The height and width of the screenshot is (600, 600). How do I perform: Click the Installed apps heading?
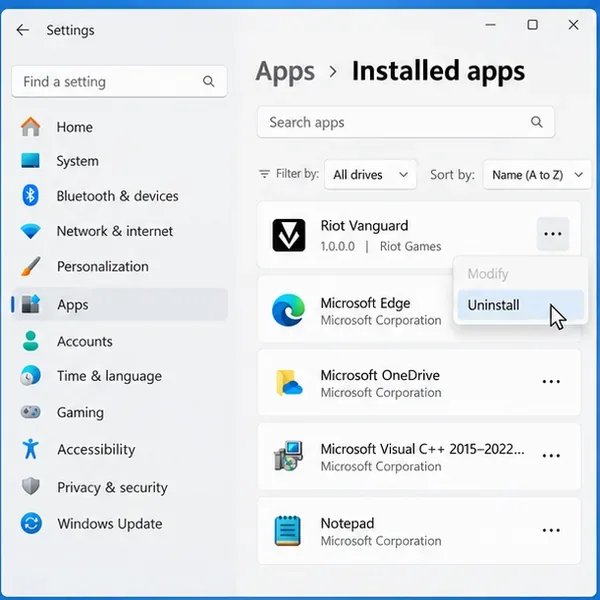tap(438, 71)
